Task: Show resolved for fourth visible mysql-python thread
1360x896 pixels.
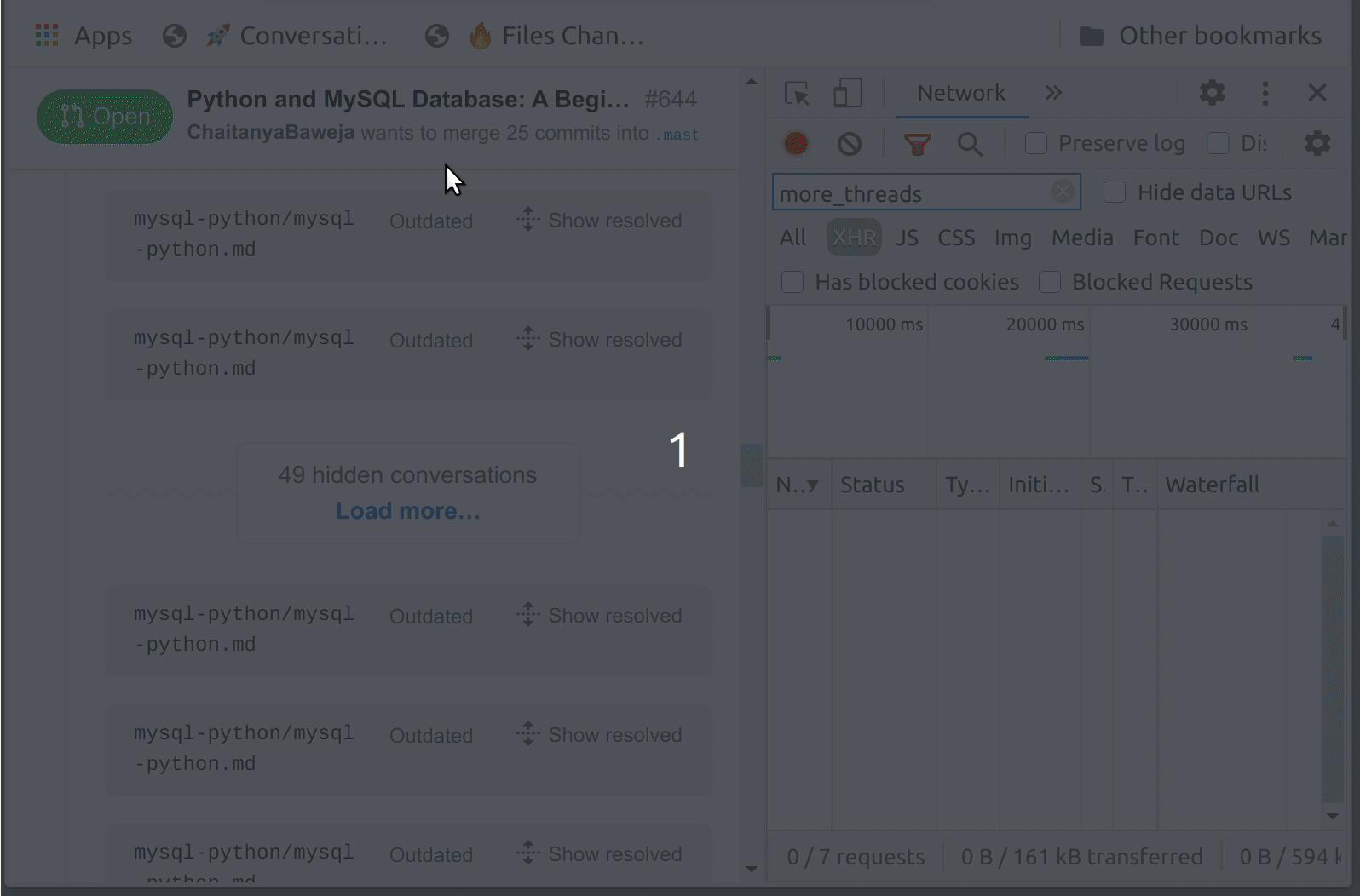Action: click(x=599, y=734)
